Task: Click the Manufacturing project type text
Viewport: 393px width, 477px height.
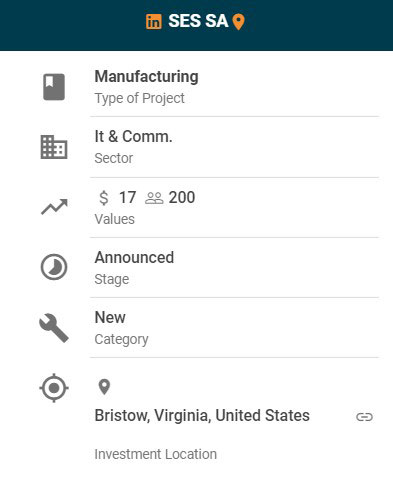Action: pyautogui.click(x=146, y=77)
